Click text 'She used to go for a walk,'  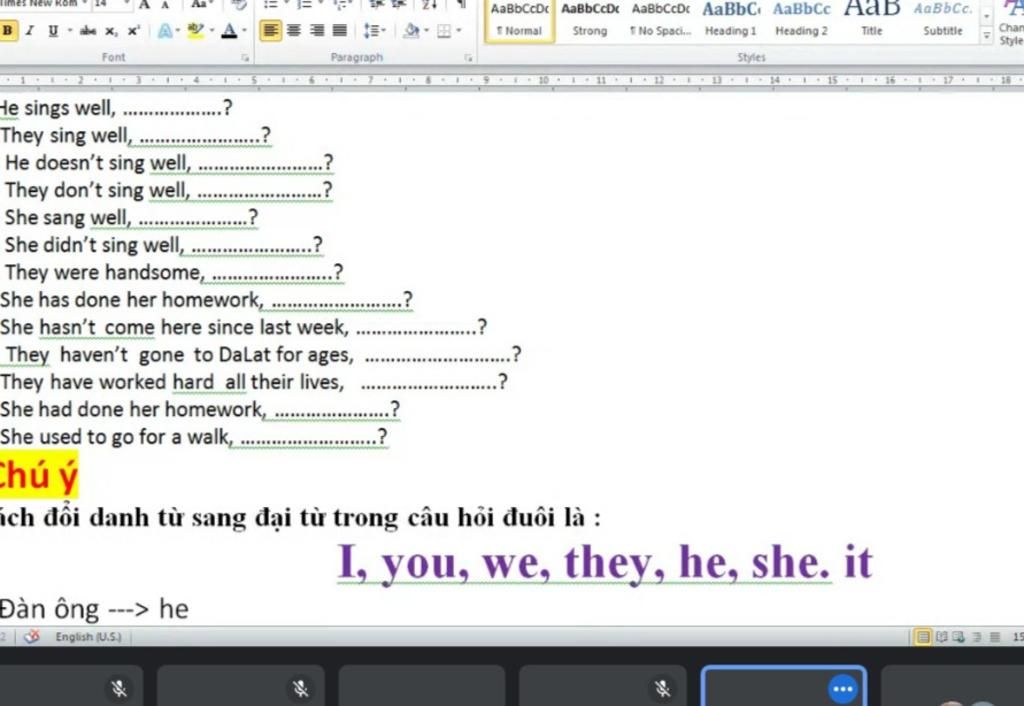pos(117,436)
